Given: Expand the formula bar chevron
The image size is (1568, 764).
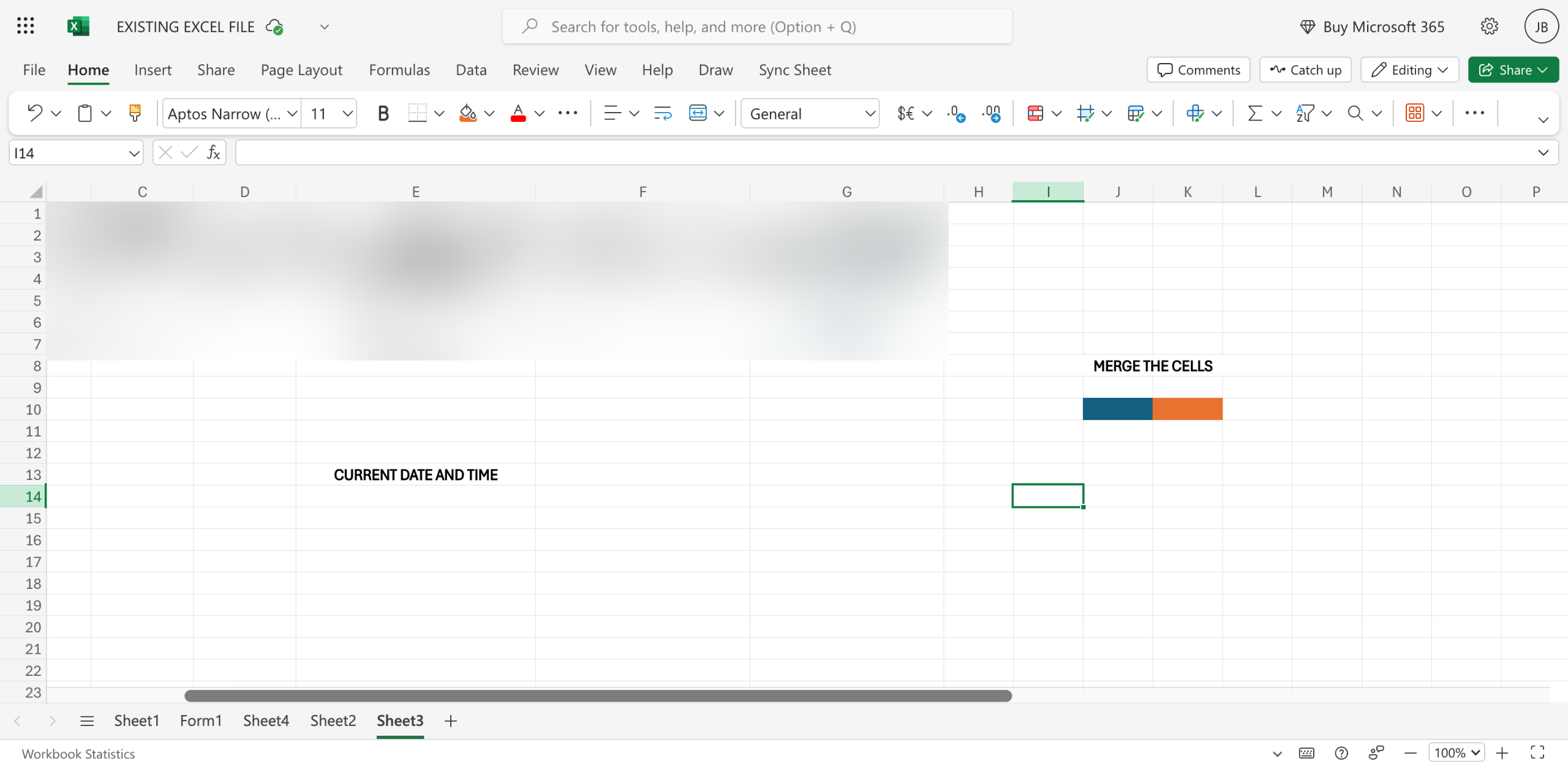Looking at the screenshot, I should 1543,152.
